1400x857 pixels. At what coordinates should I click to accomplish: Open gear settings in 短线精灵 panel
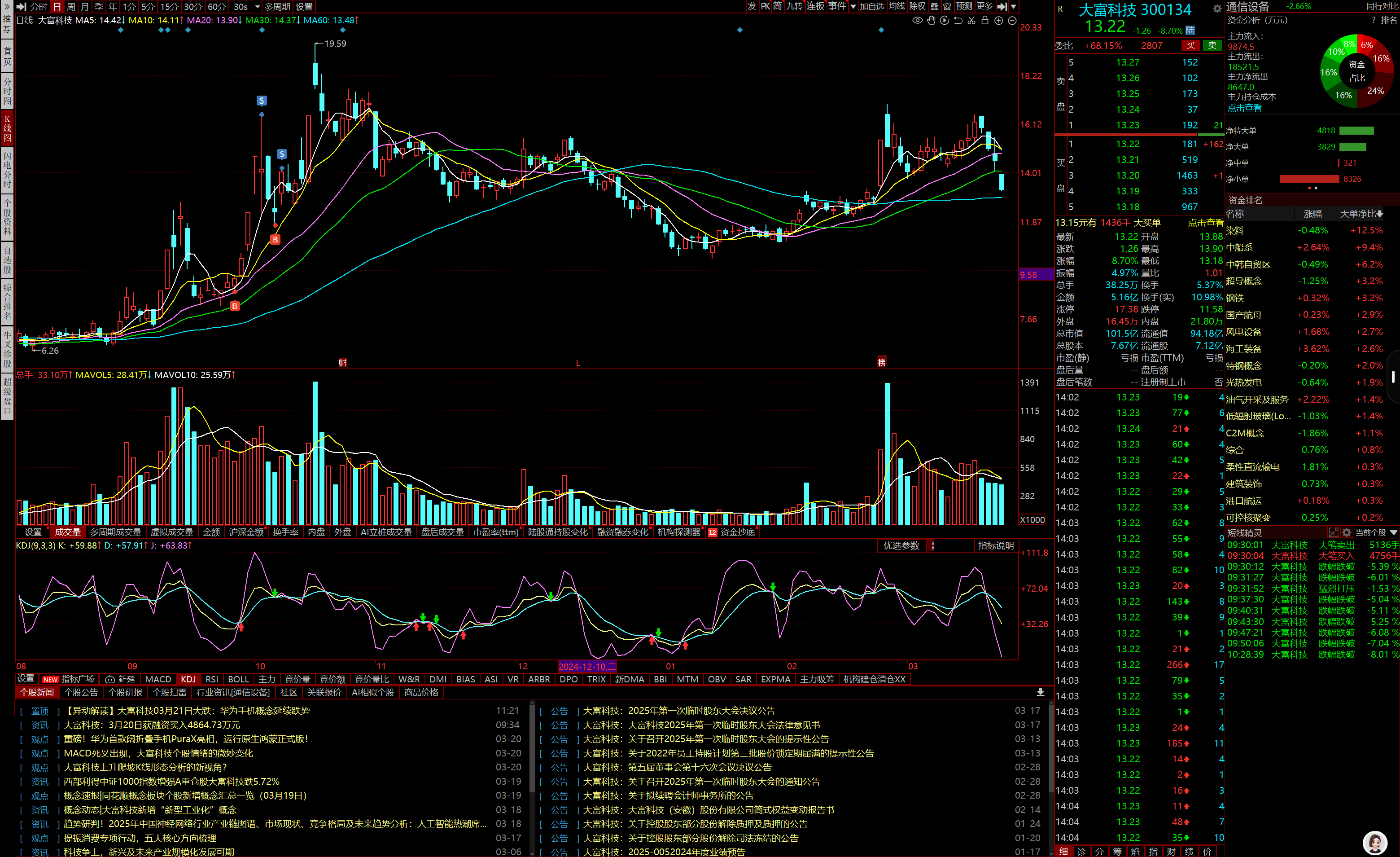click(1347, 532)
